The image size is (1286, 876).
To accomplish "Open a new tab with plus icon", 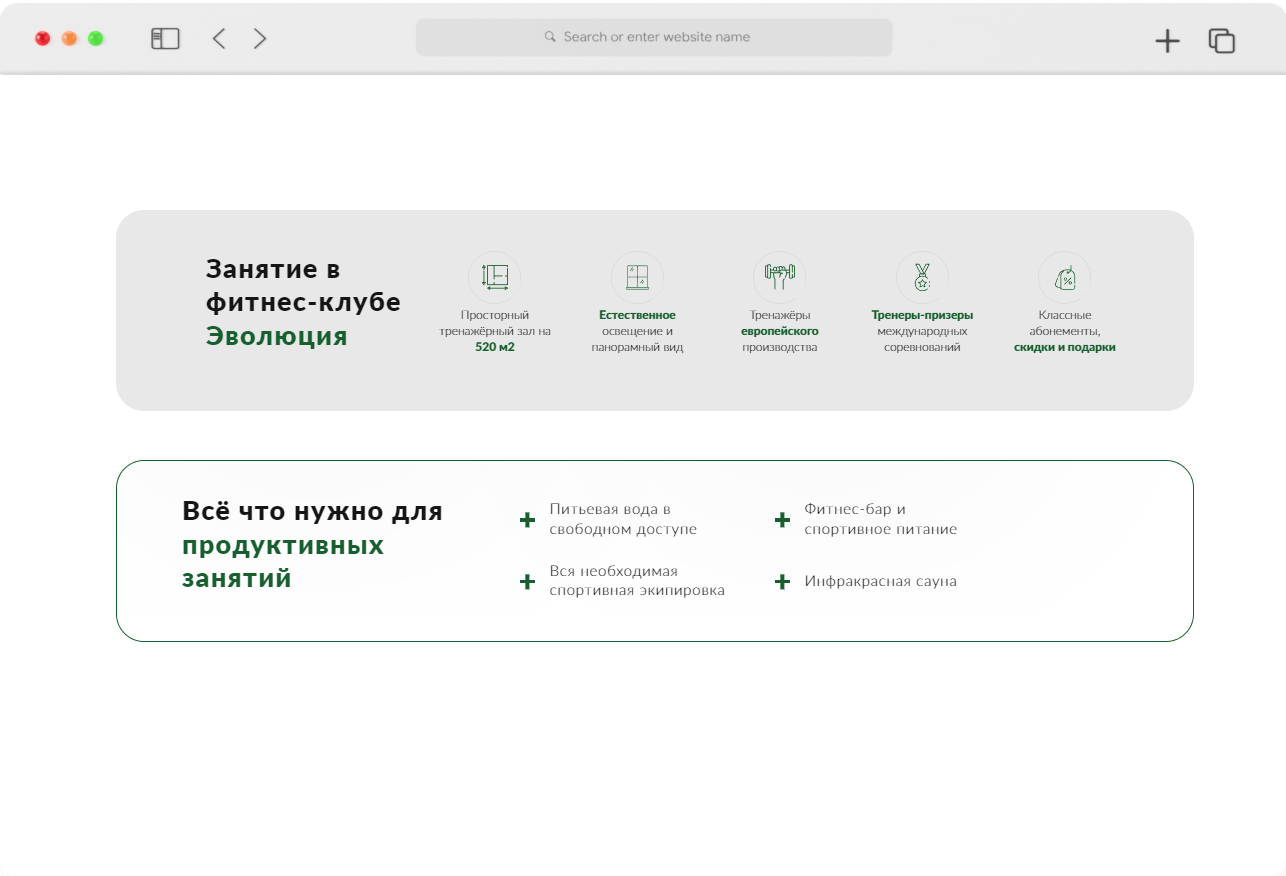I will (x=1167, y=41).
